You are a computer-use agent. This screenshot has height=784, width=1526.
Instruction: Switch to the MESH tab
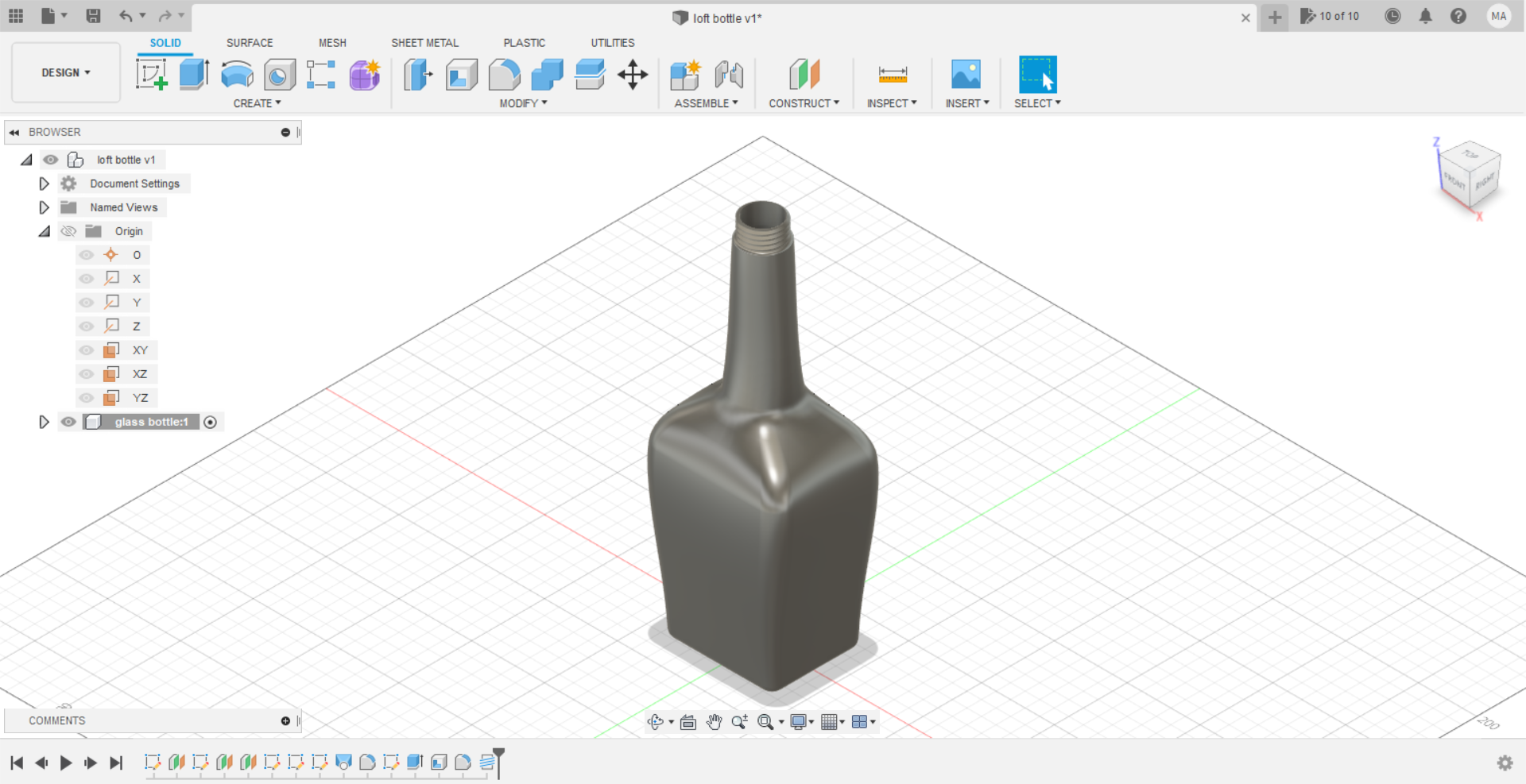[x=332, y=43]
